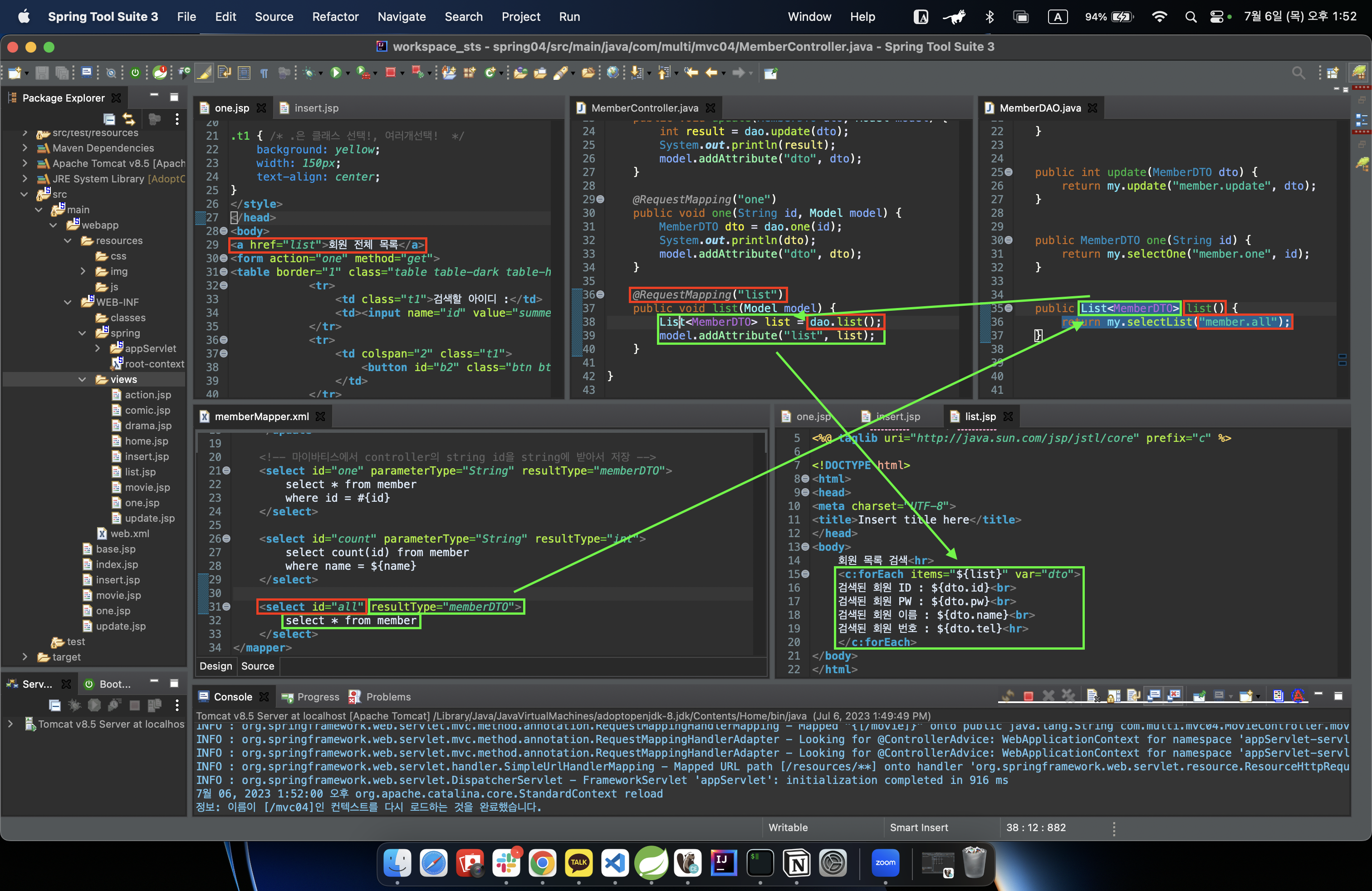Open the Problems view tab
This screenshot has height=891, width=1372.
[x=388, y=697]
